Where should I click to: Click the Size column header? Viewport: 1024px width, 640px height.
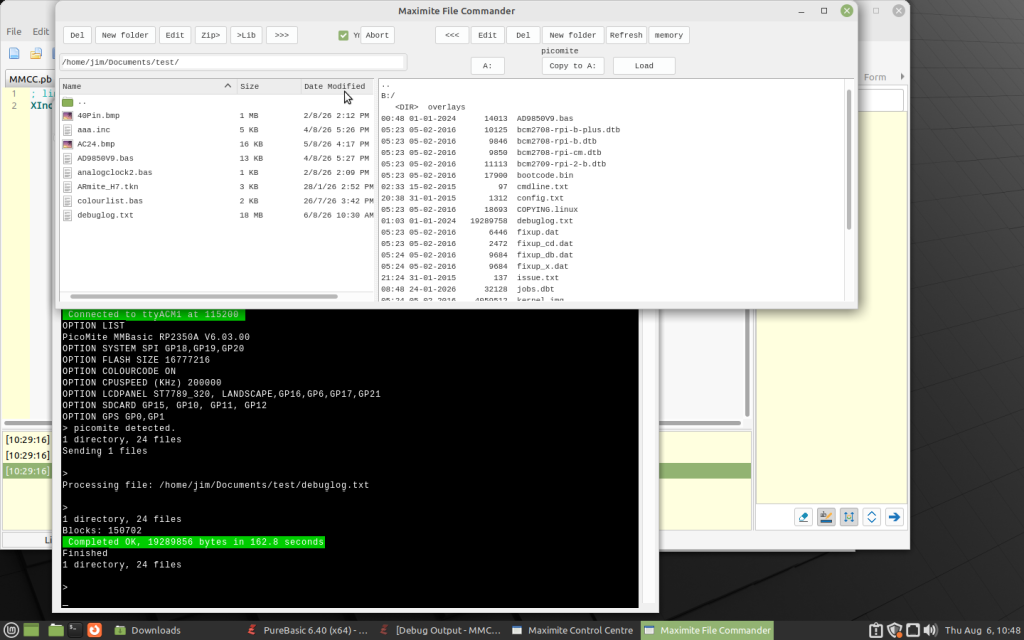pyautogui.click(x=268, y=86)
